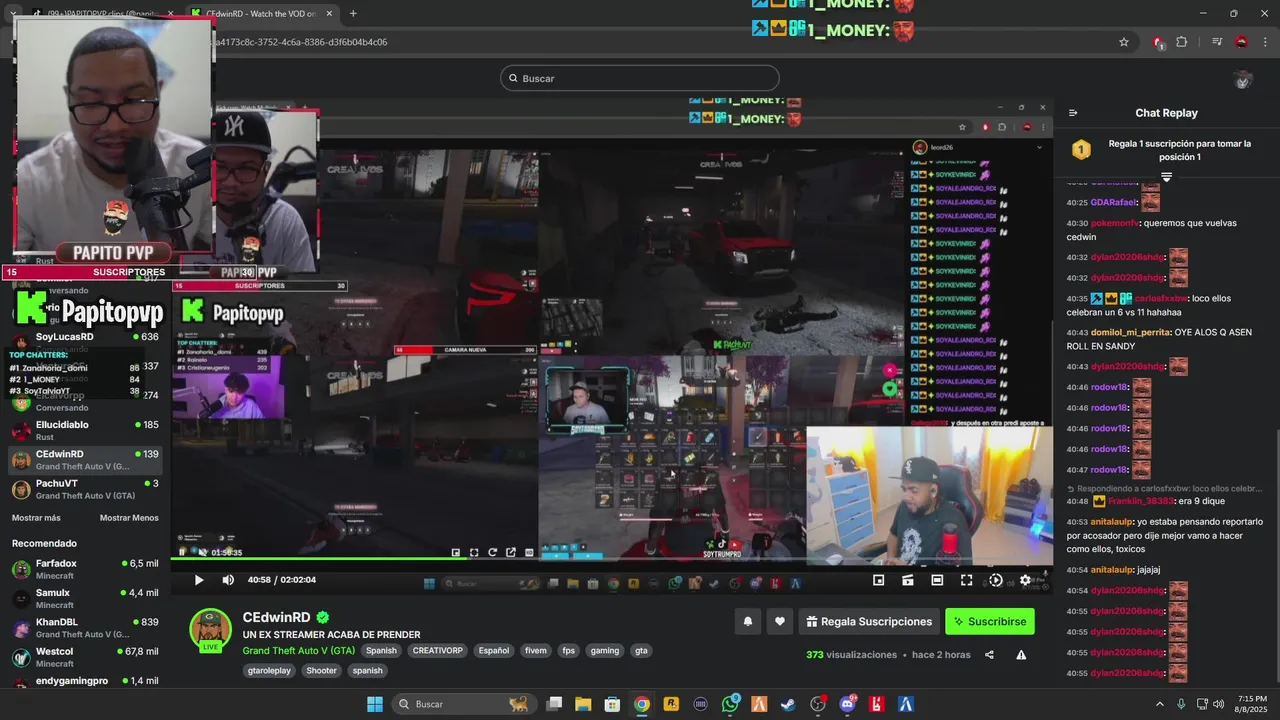Open Chrome three-dot menu
The height and width of the screenshot is (720, 1280).
tap(1265, 42)
